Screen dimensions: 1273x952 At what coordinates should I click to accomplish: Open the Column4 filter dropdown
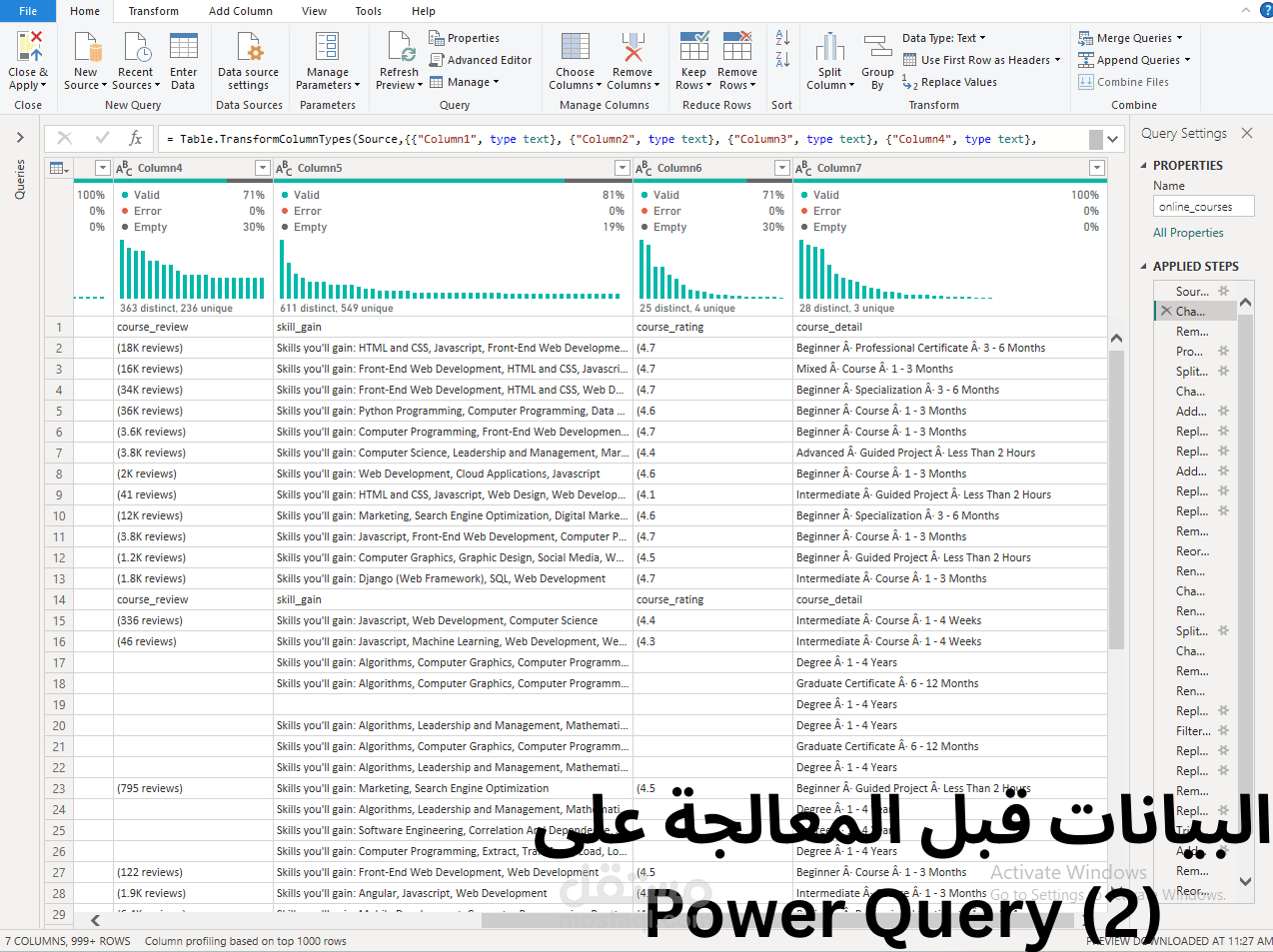[263, 168]
